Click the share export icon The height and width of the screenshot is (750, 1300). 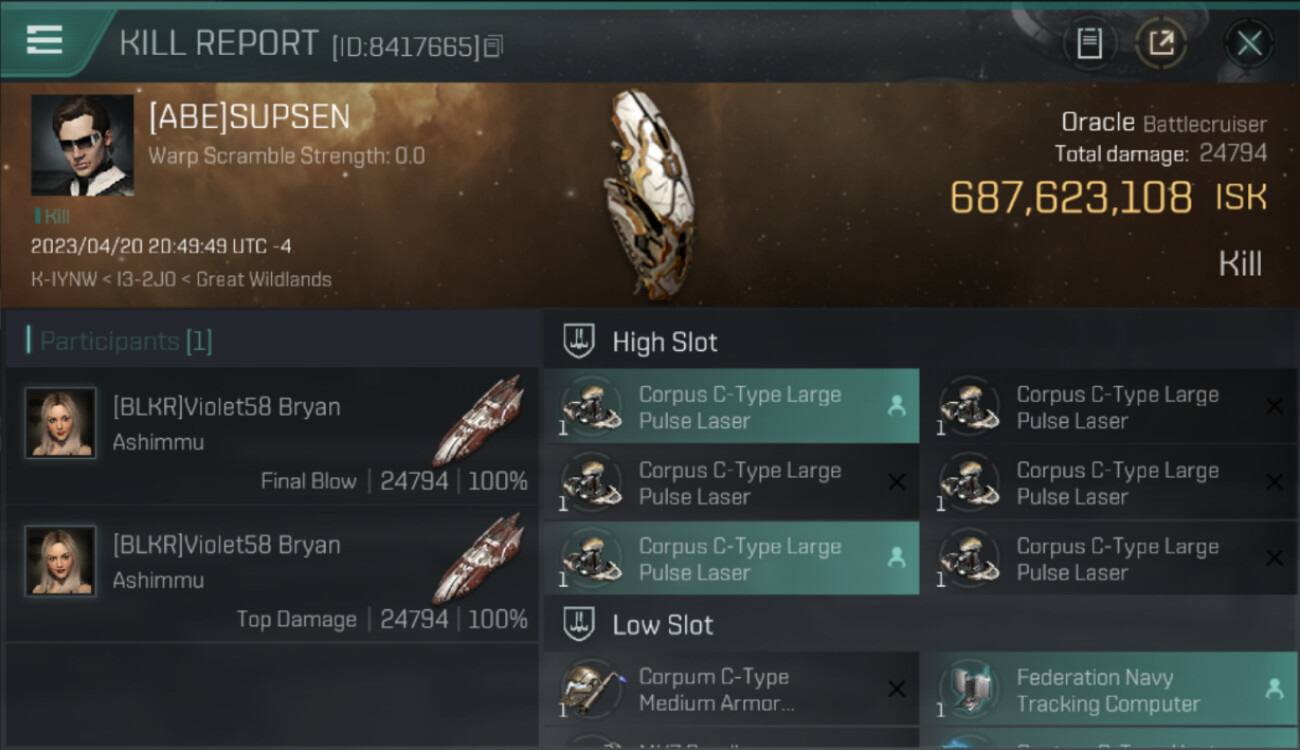pyautogui.click(x=1161, y=43)
